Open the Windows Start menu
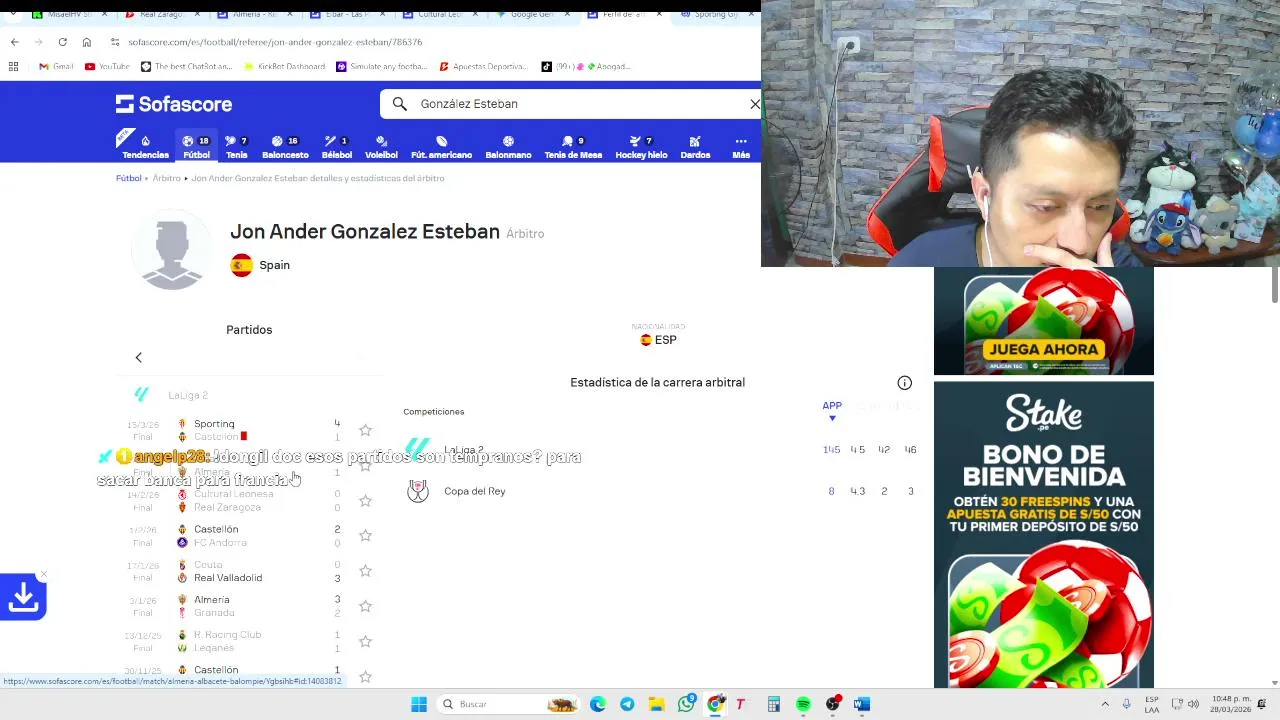Image resolution: width=1280 pixels, height=720 pixels. point(419,704)
